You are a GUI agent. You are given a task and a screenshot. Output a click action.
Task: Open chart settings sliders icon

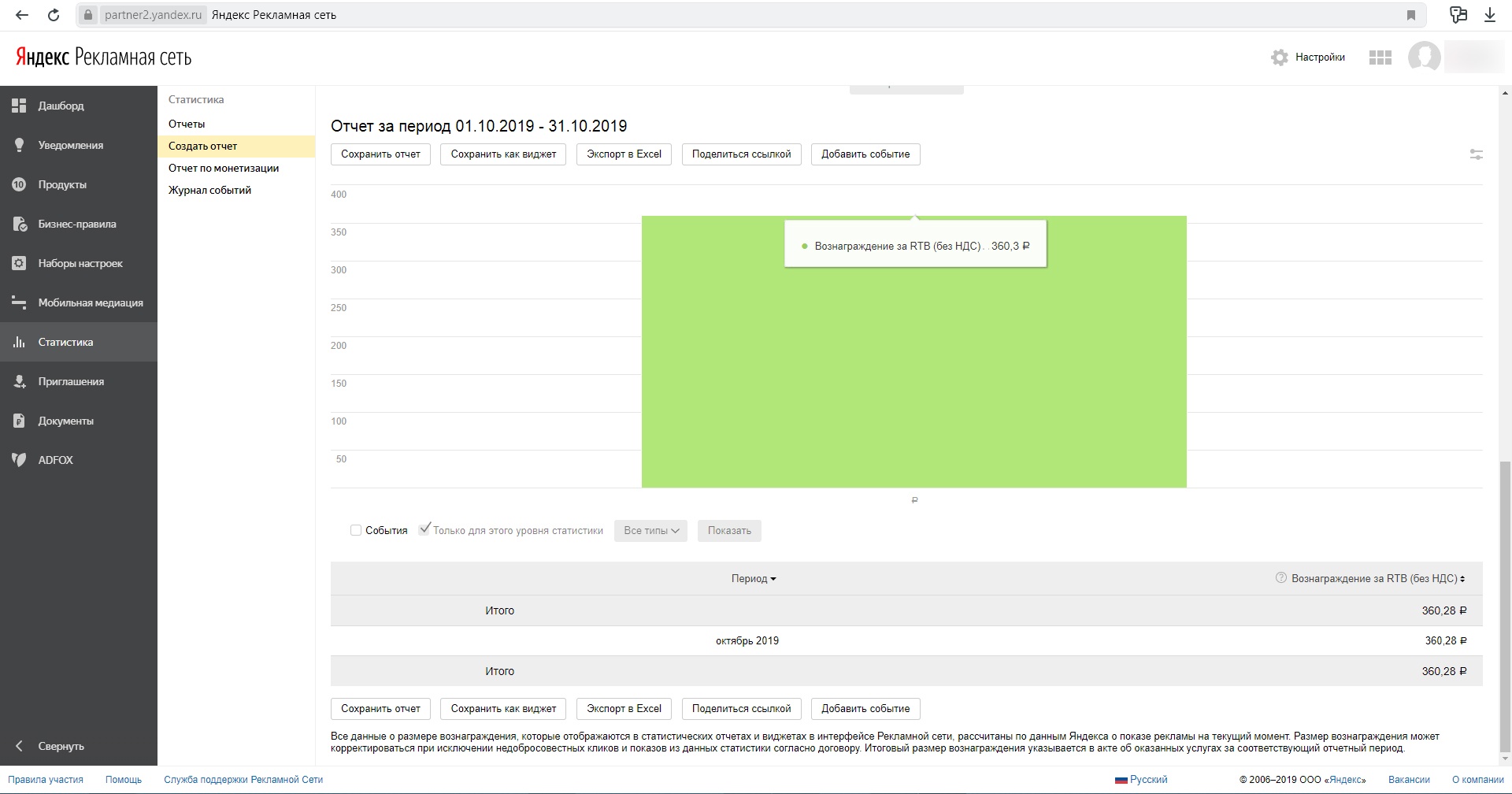1477,154
